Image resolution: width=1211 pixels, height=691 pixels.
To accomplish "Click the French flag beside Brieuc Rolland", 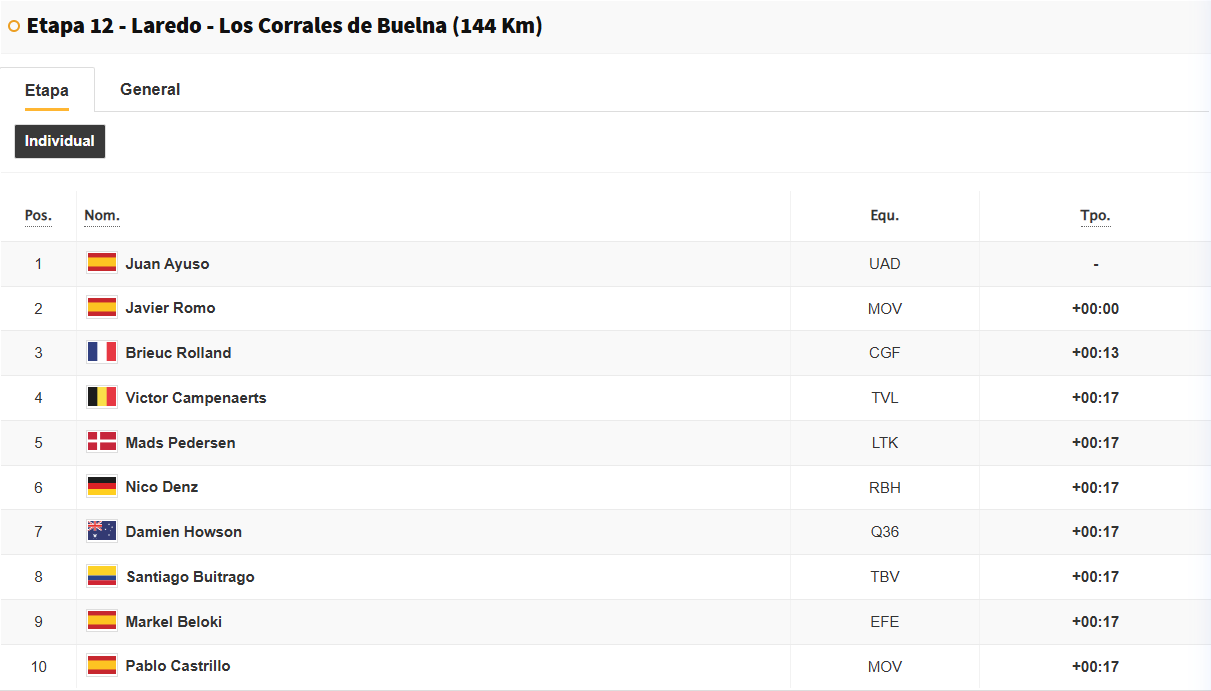I will click(x=102, y=352).
